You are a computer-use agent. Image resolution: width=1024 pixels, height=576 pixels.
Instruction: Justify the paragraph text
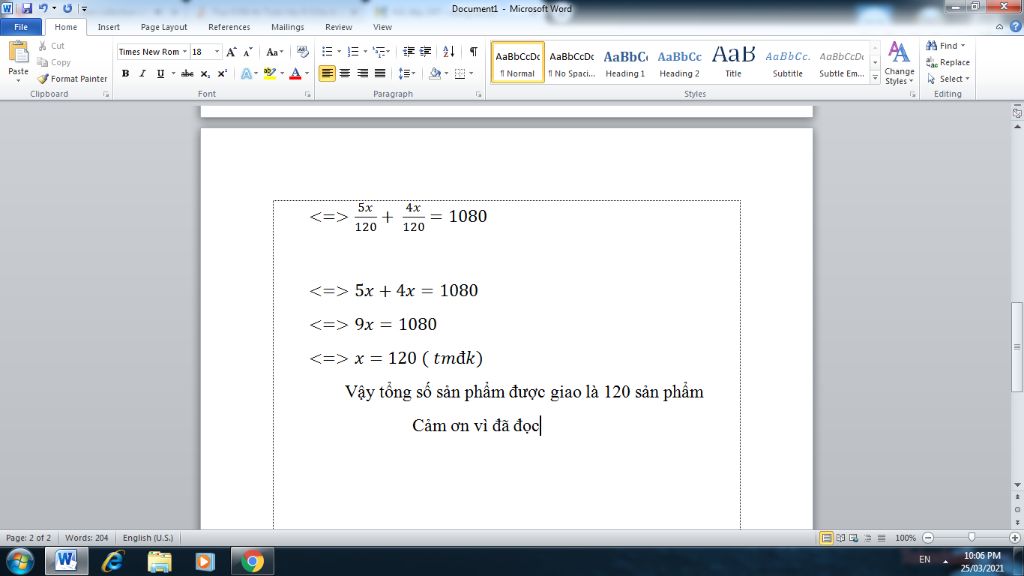click(380, 73)
